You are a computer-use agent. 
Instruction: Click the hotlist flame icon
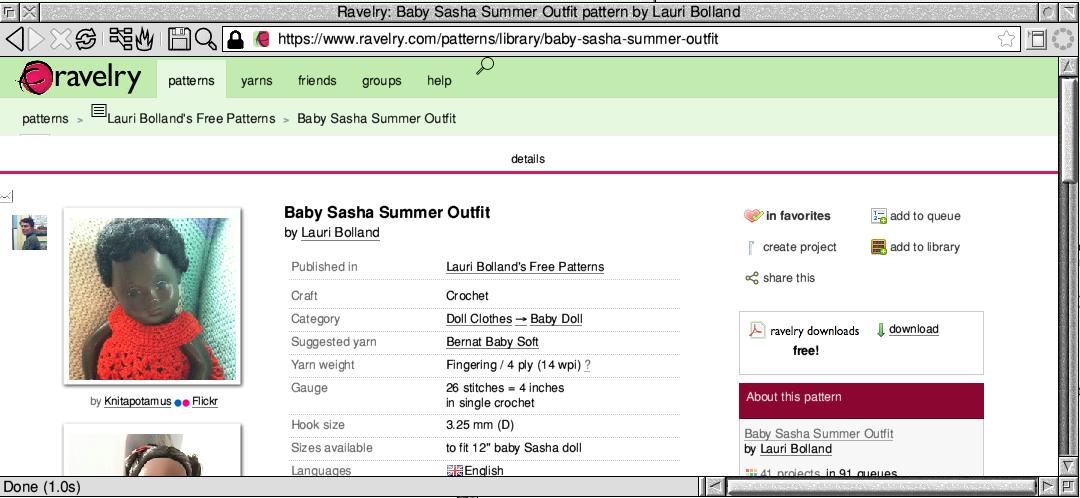click(x=143, y=39)
